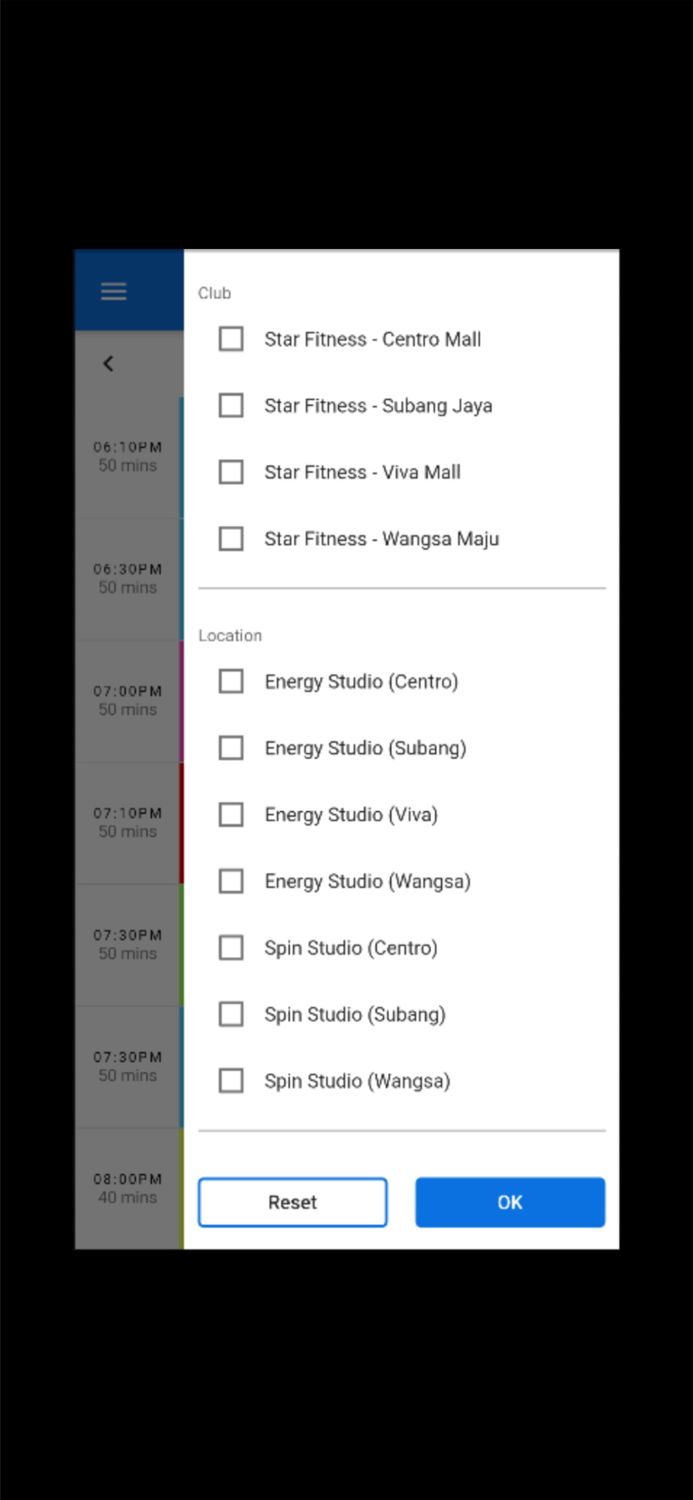The height and width of the screenshot is (1500, 693).
Task: Enable Star Fitness - Viva Mall filter
Action: pyautogui.click(x=230, y=472)
